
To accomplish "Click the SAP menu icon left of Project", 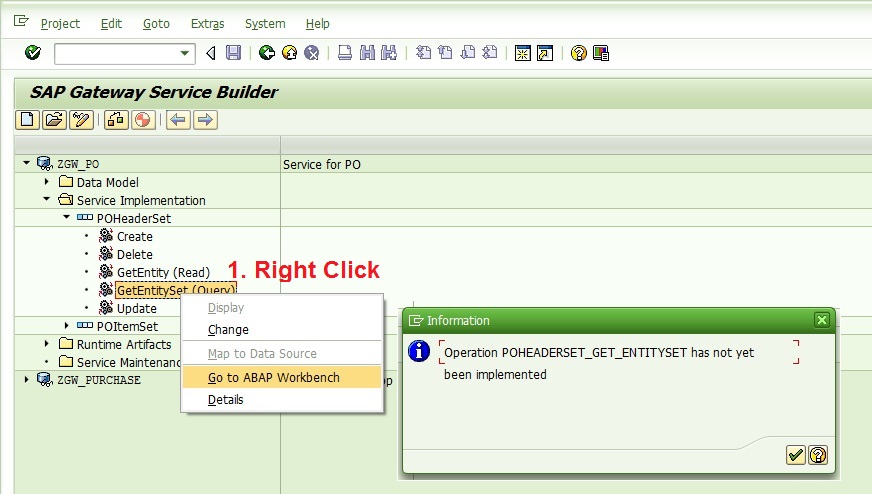I will click(21, 21).
